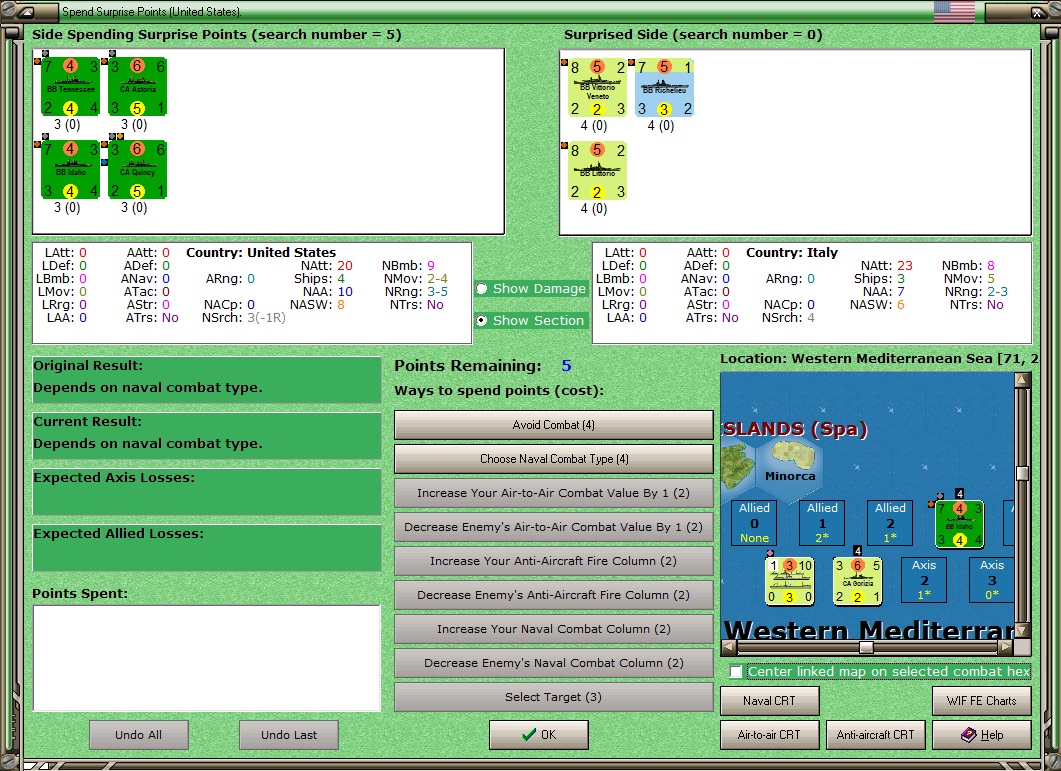Click the Undo All button
The height and width of the screenshot is (771, 1061).
click(x=139, y=735)
